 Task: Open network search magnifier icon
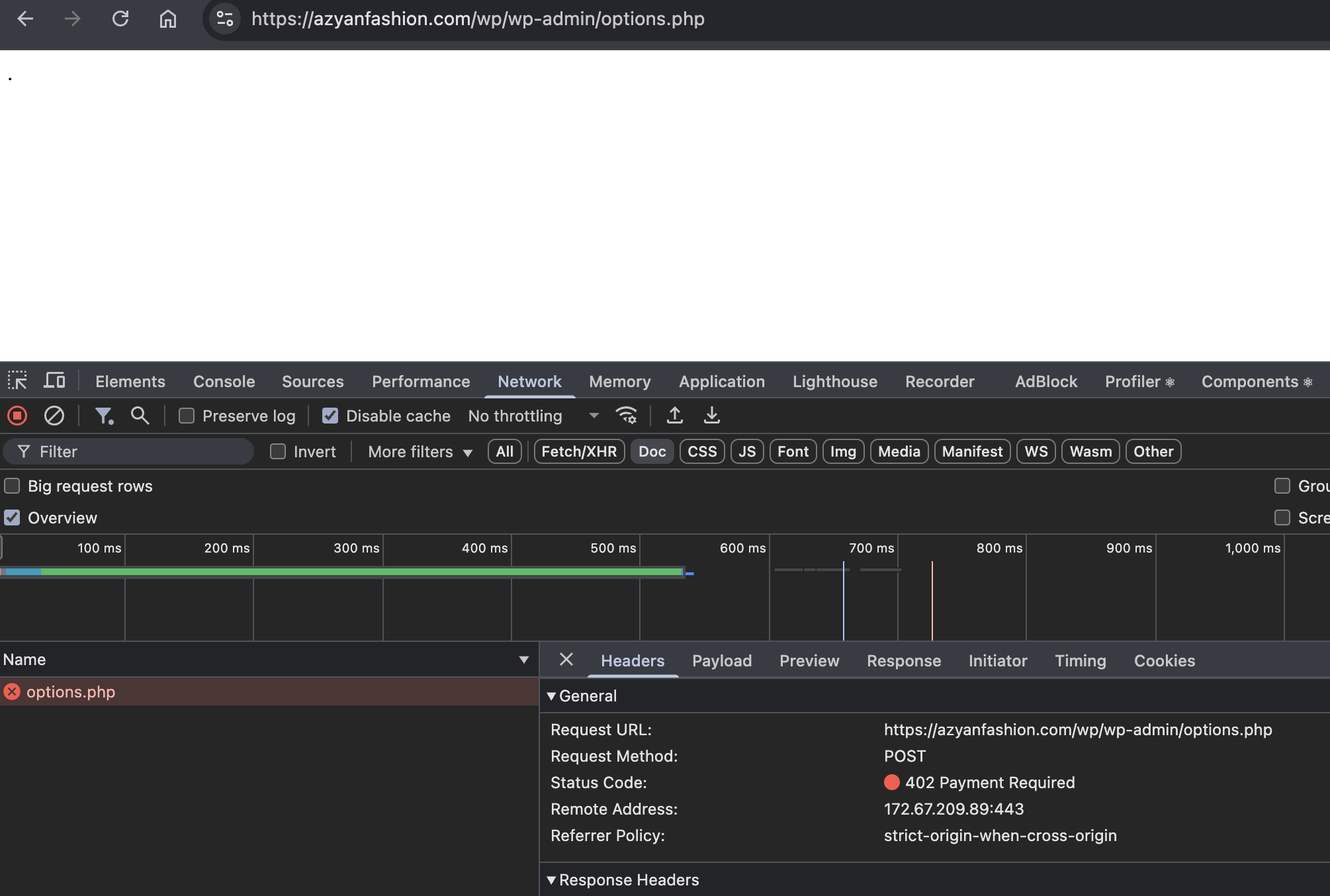click(x=140, y=416)
